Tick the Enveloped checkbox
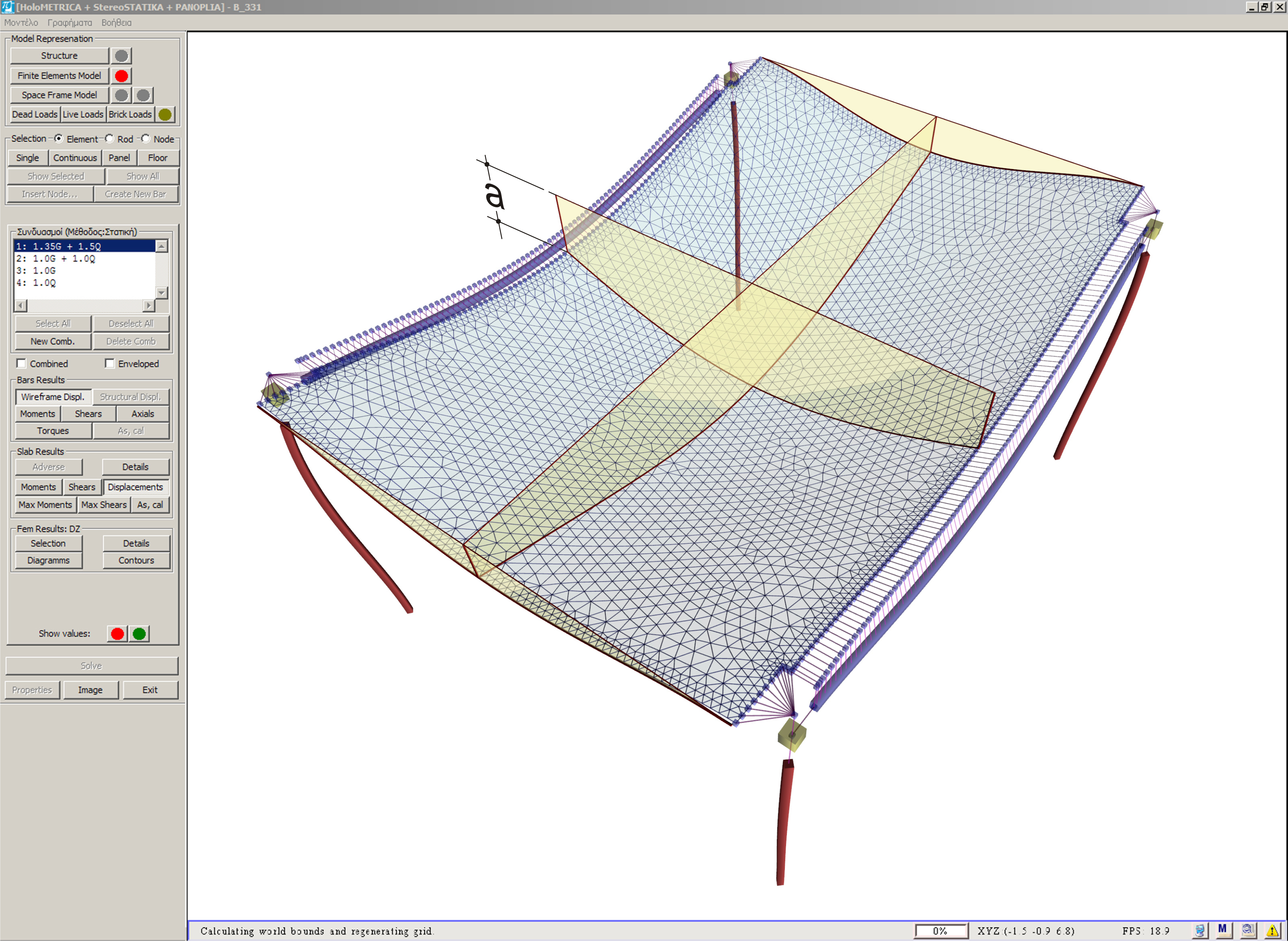The height and width of the screenshot is (941, 1288). (x=110, y=363)
